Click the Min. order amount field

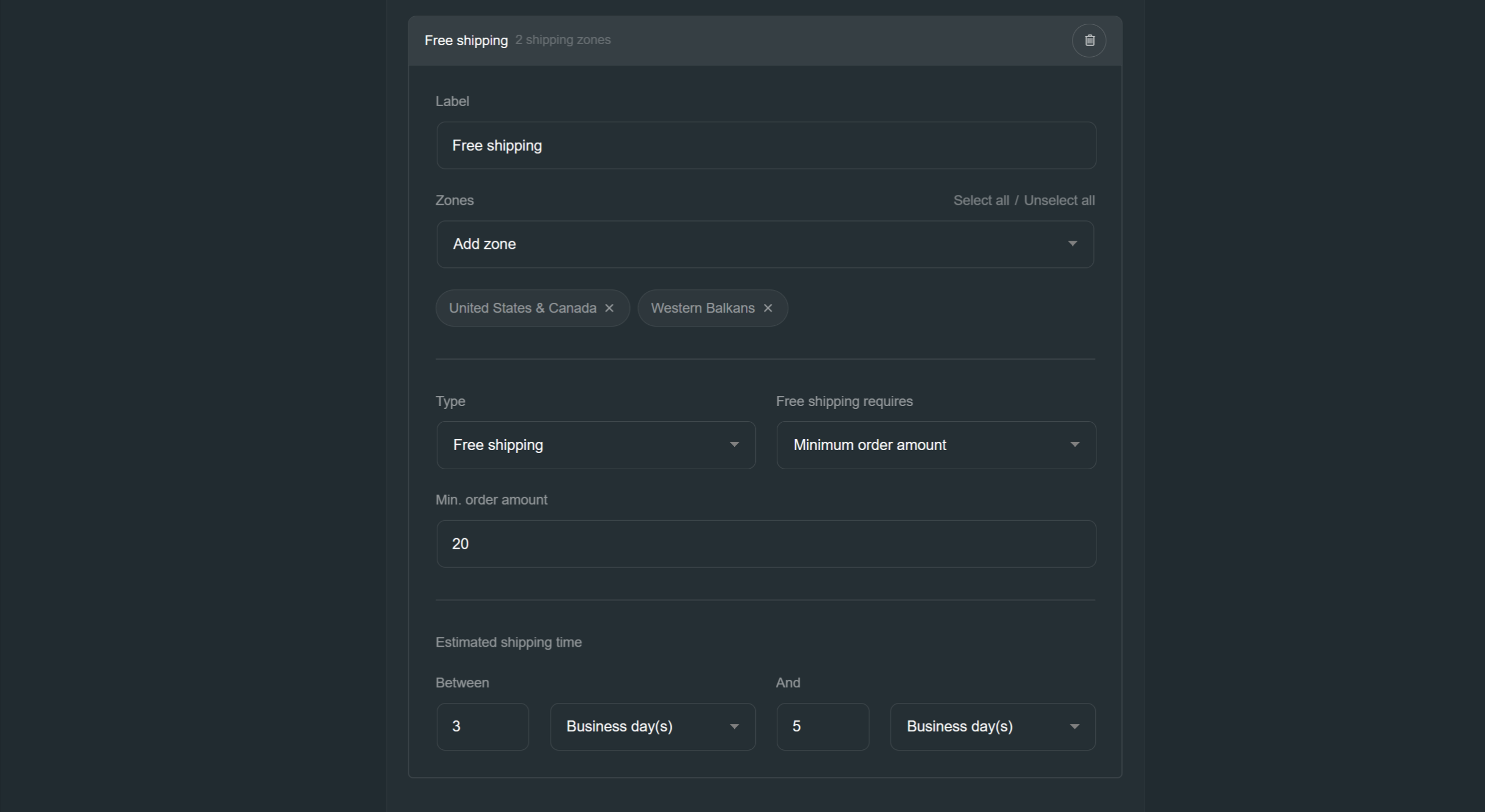coord(766,543)
